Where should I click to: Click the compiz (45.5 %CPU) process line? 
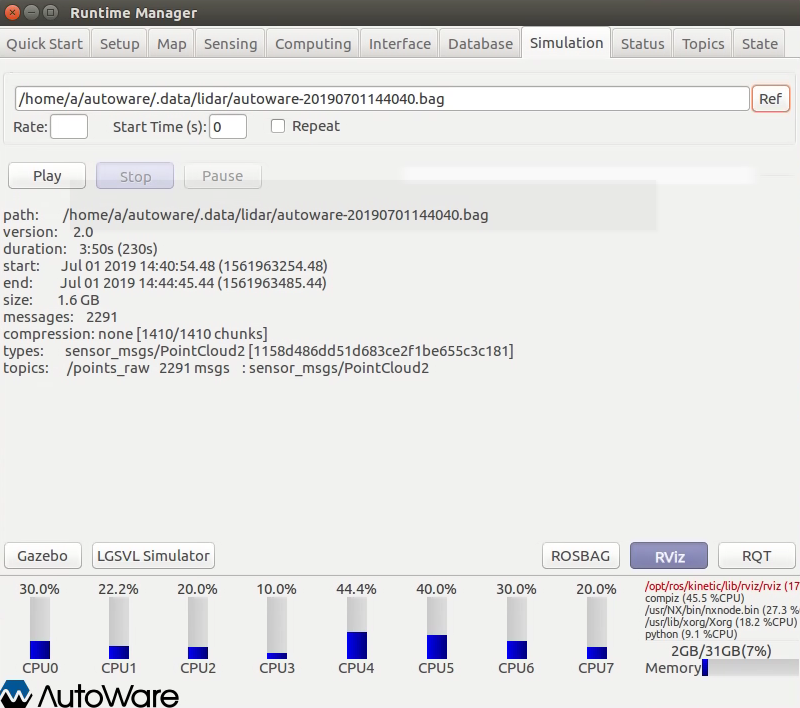pos(694,598)
